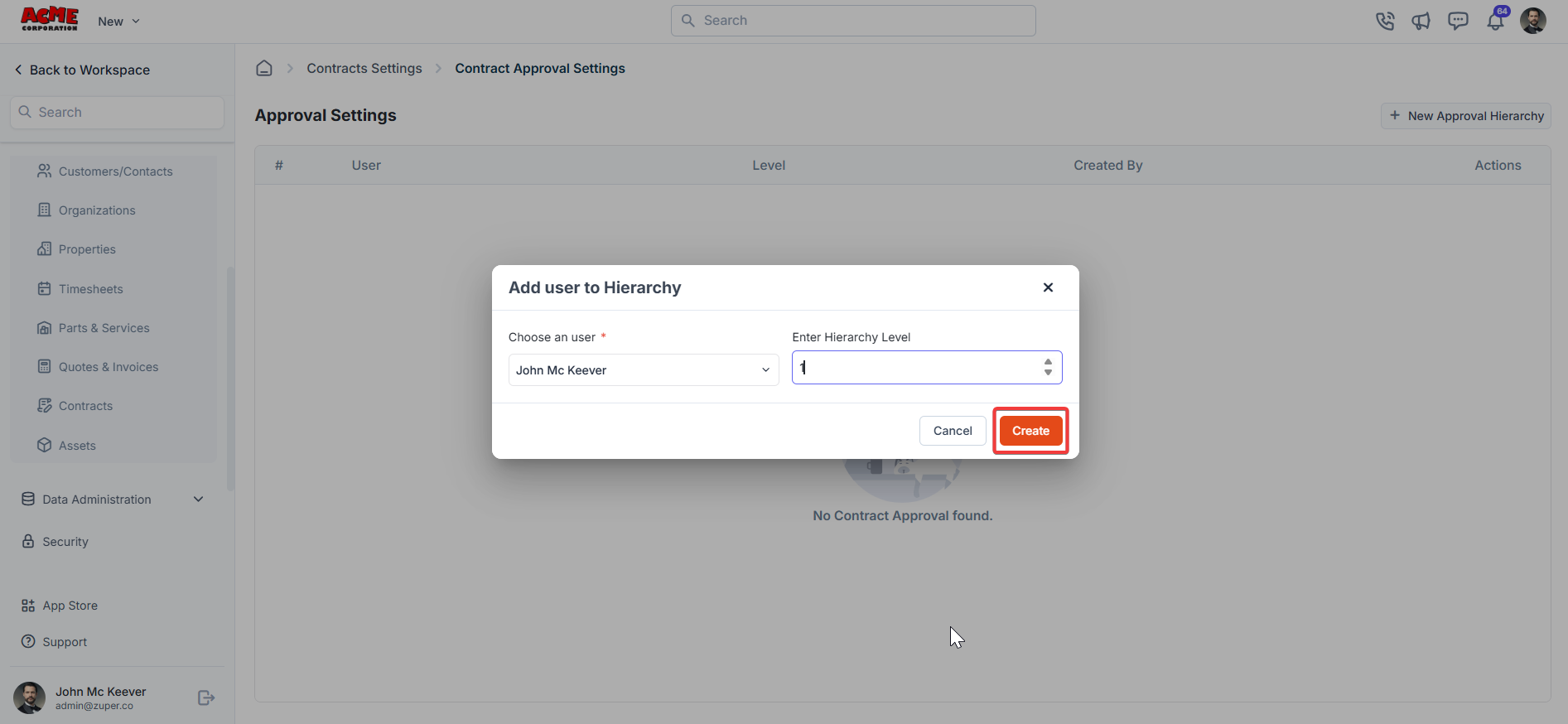
Task: Decrease the hierarchy level with down arrow
Action: pyautogui.click(x=1048, y=373)
